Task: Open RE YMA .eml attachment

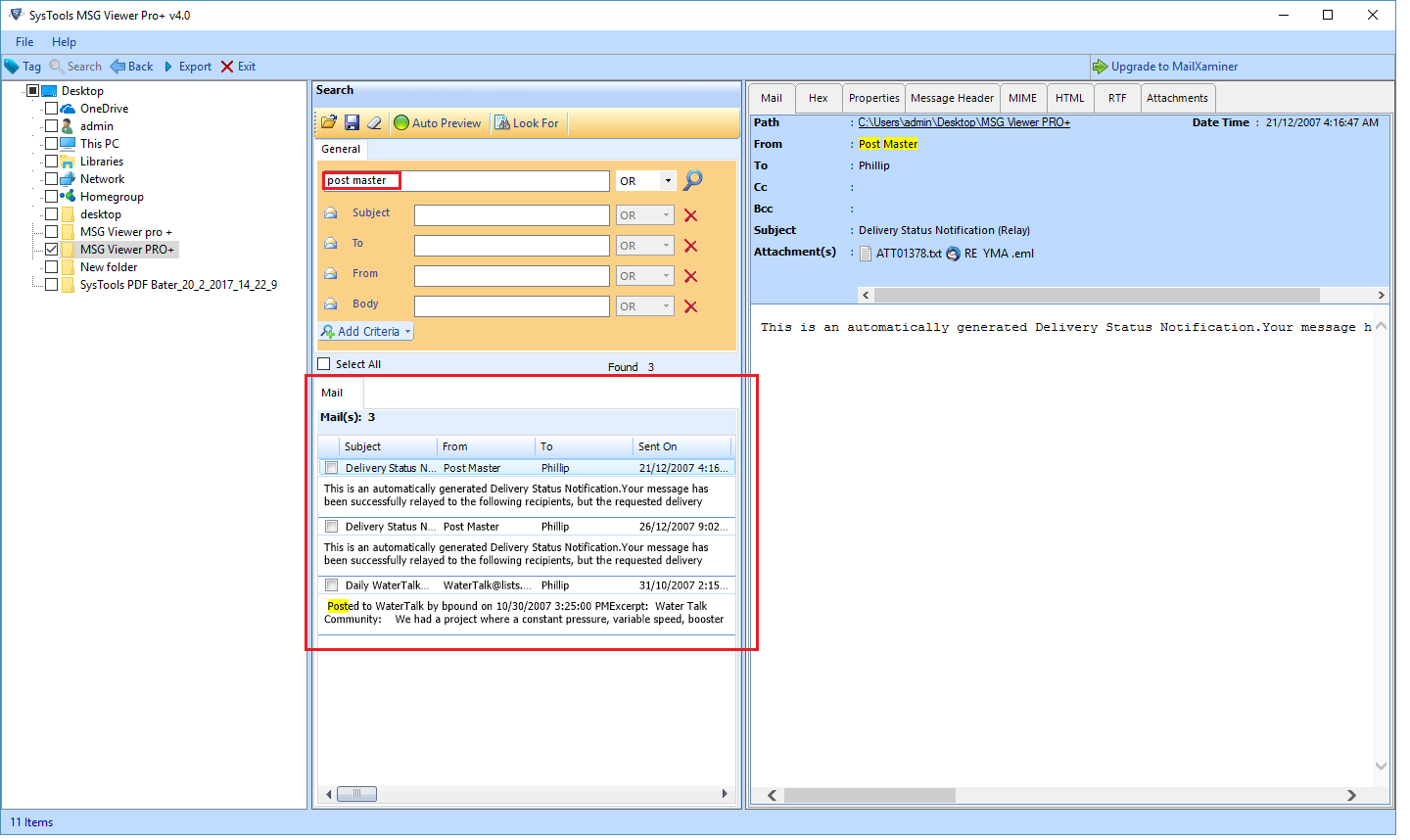Action: (990, 254)
